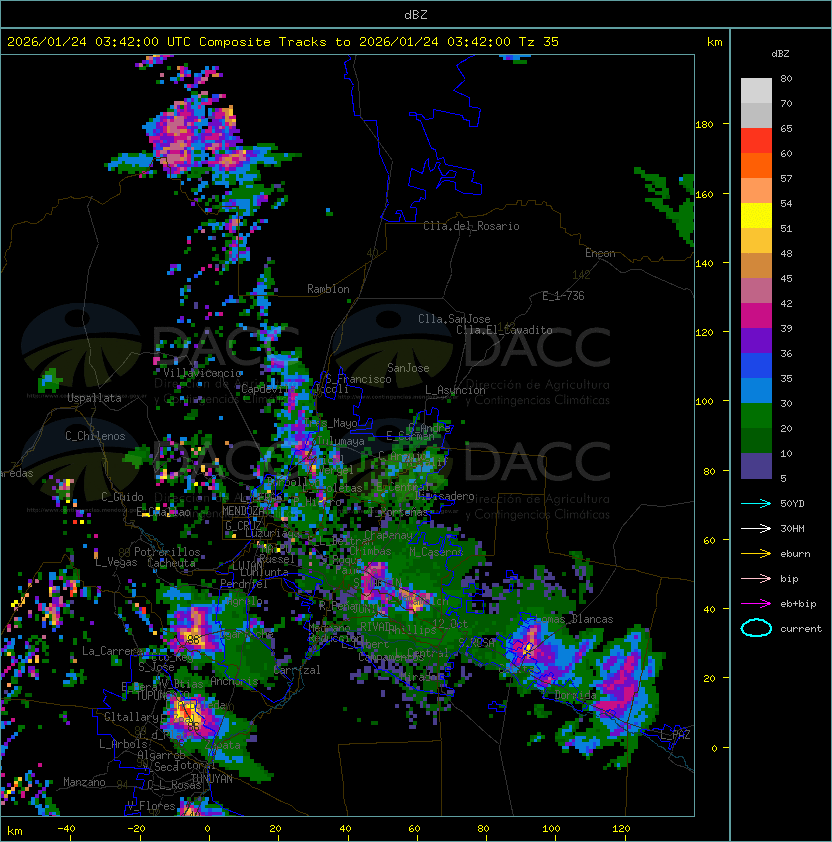832x842 pixels.
Task: Click the white 30HM arrow legend icon
Action: [756, 528]
